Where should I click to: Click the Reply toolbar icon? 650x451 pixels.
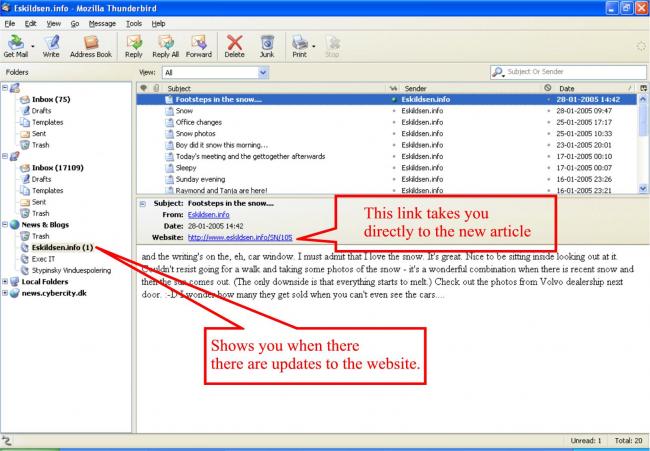(x=133, y=46)
